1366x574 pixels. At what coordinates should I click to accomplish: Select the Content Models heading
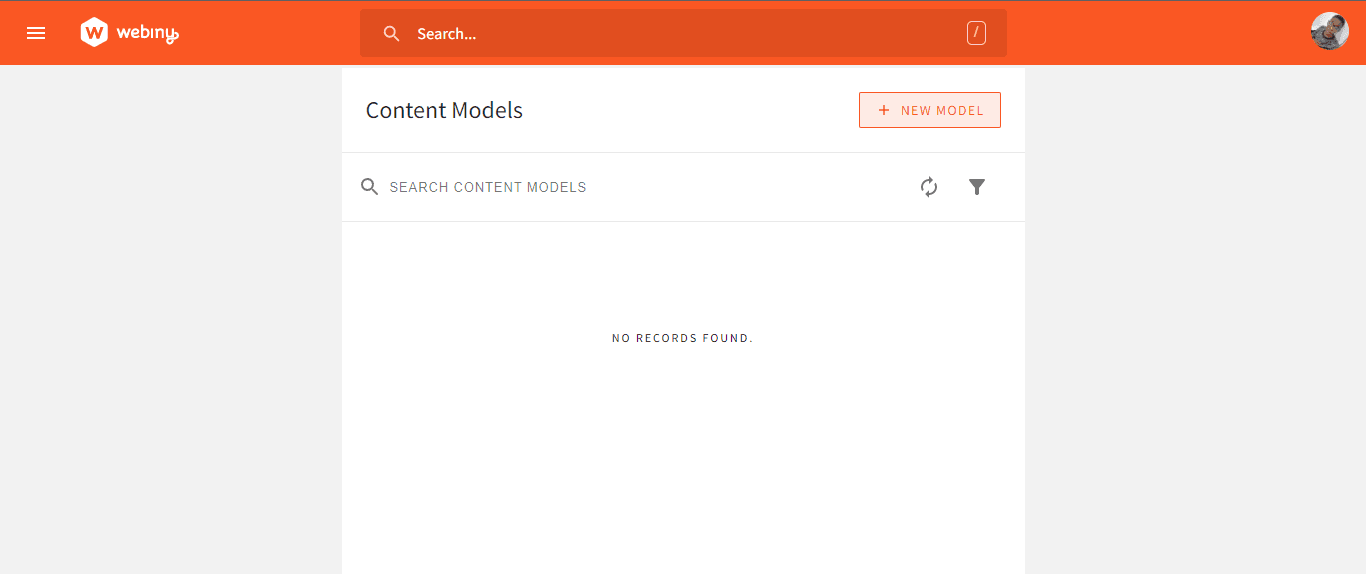(444, 110)
